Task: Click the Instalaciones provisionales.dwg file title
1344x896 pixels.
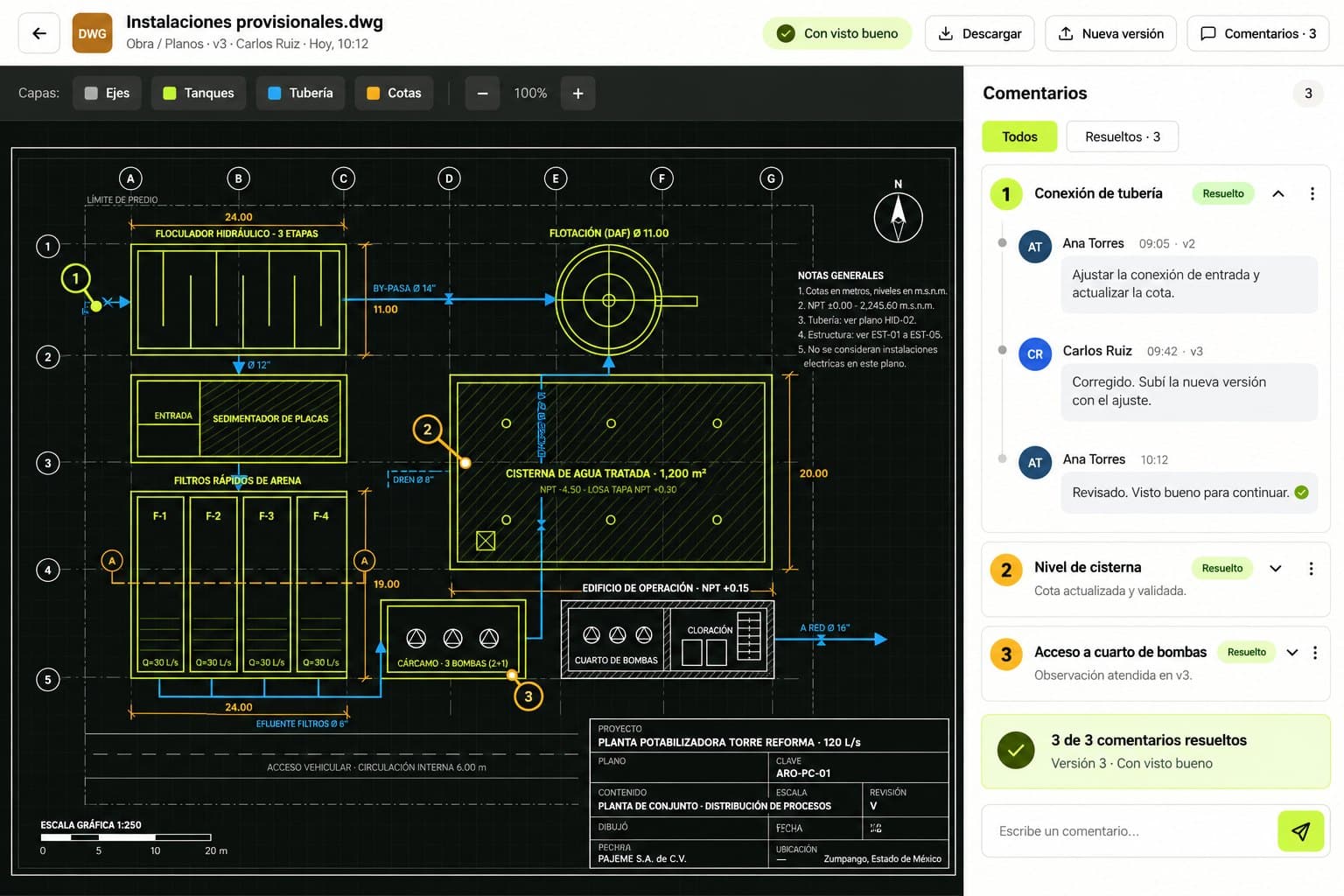Action: coord(255,22)
